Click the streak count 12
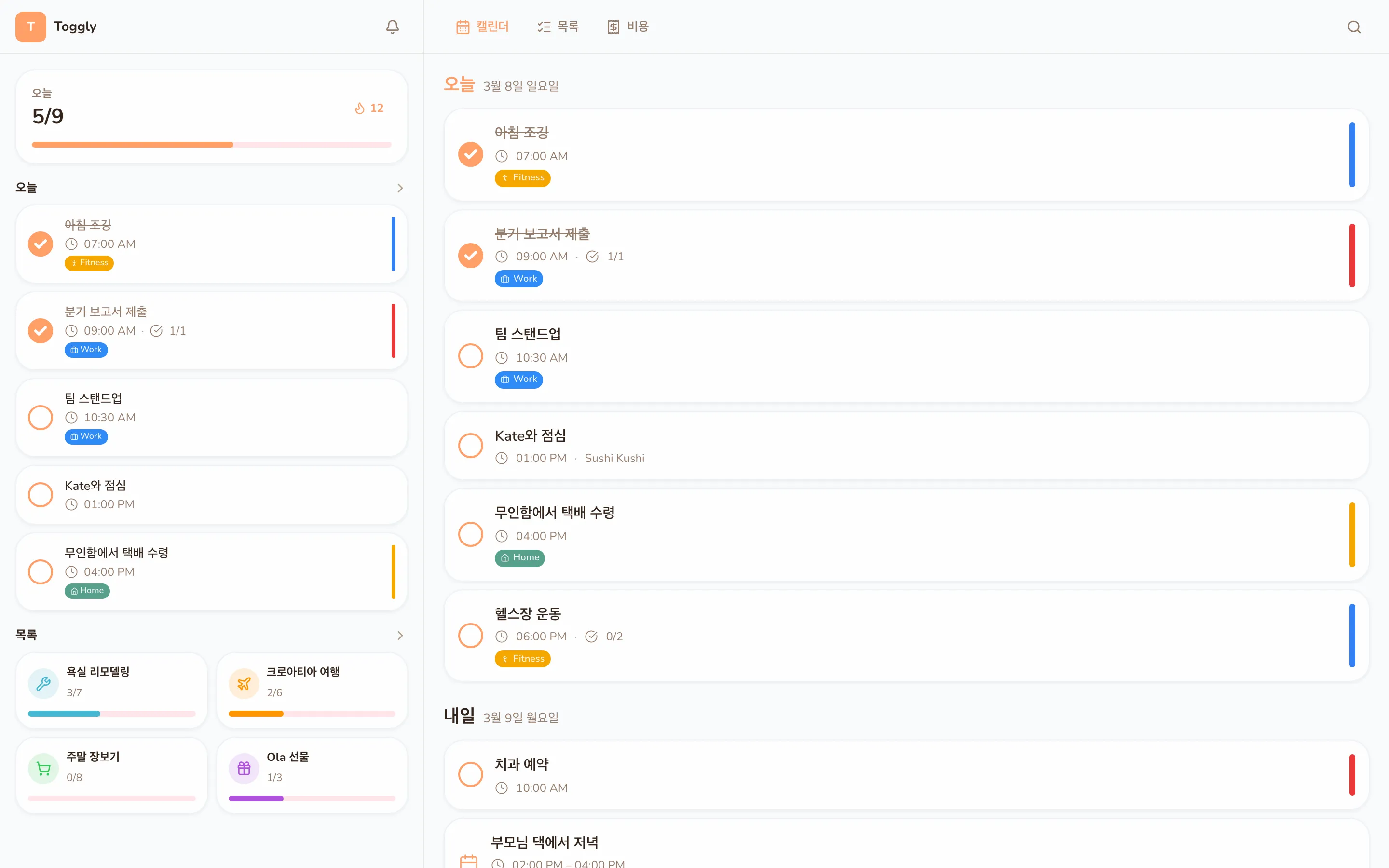The image size is (1389, 868). tap(377, 108)
